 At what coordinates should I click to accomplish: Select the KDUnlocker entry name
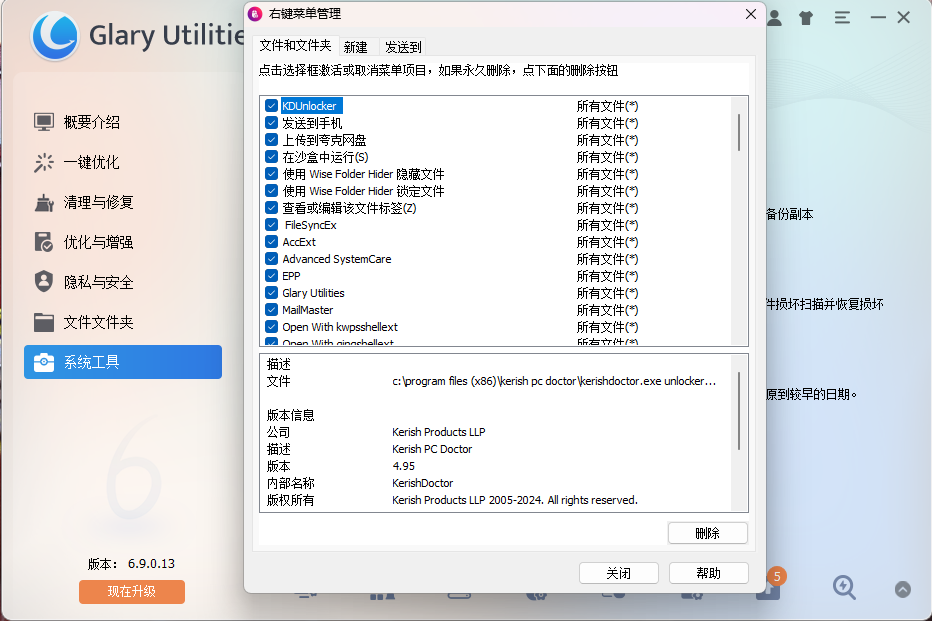tap(309, 106)
